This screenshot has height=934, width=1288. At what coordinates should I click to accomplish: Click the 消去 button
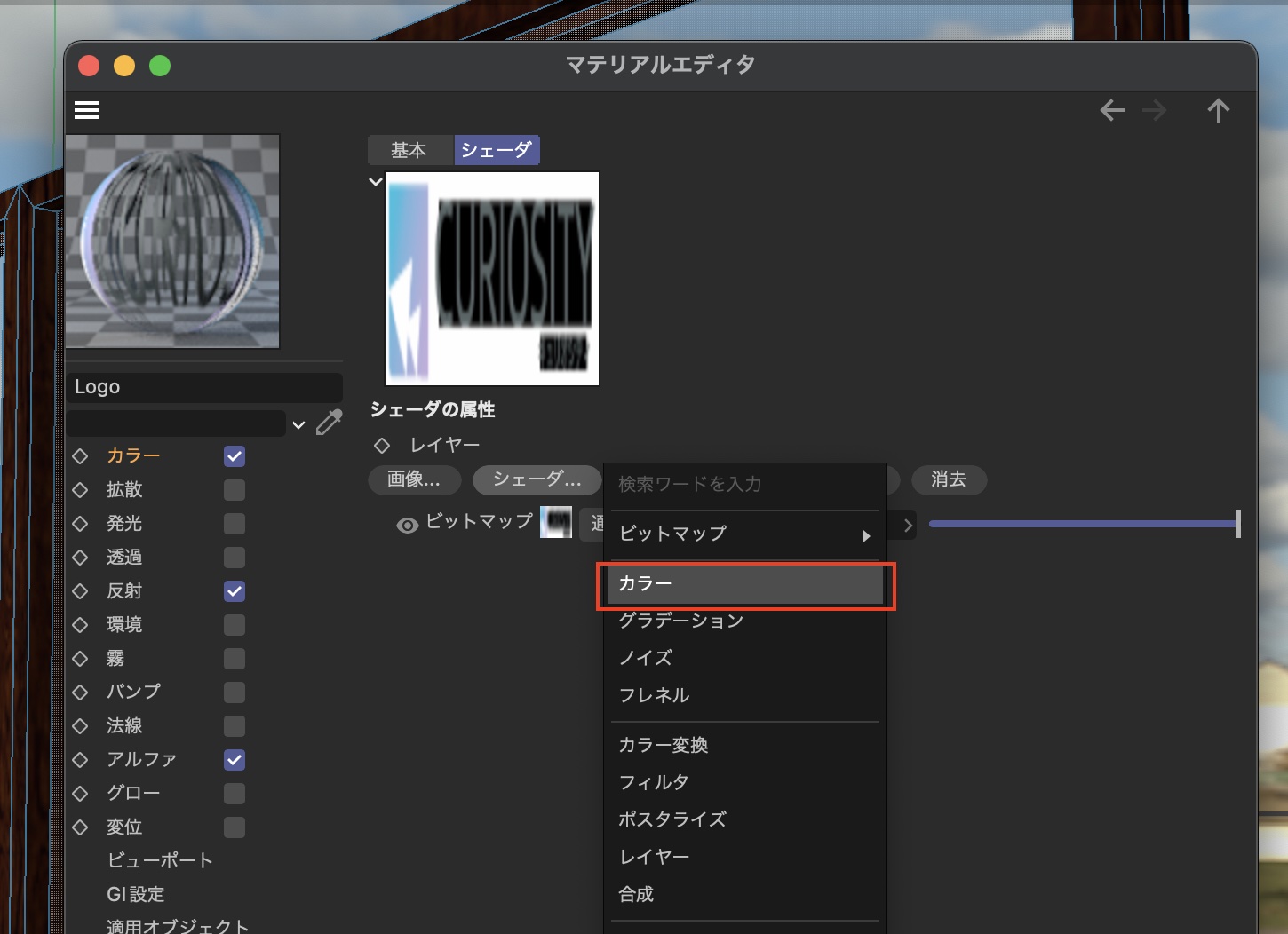coord(948,480)
